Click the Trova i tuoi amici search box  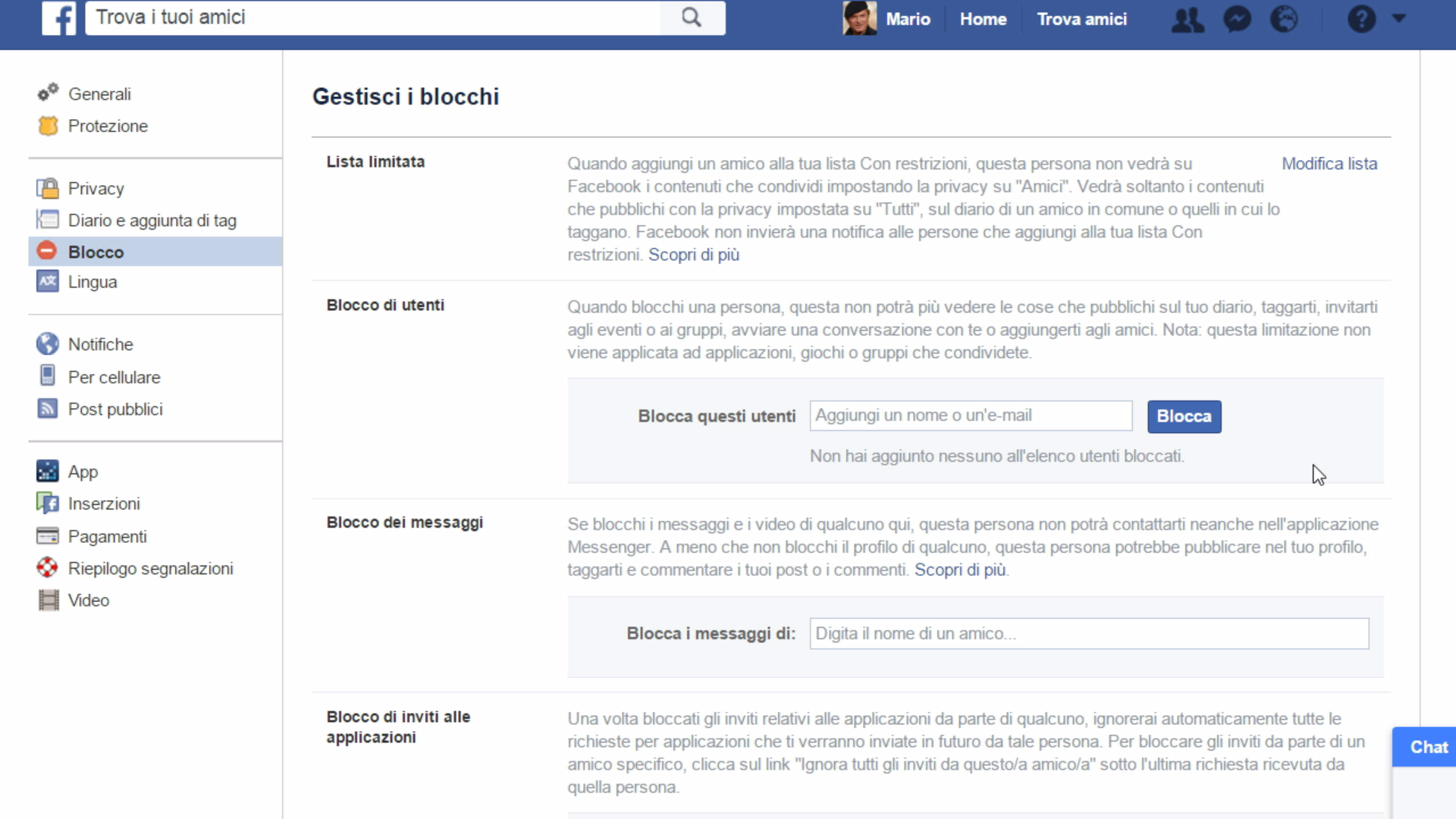(372, 17)
